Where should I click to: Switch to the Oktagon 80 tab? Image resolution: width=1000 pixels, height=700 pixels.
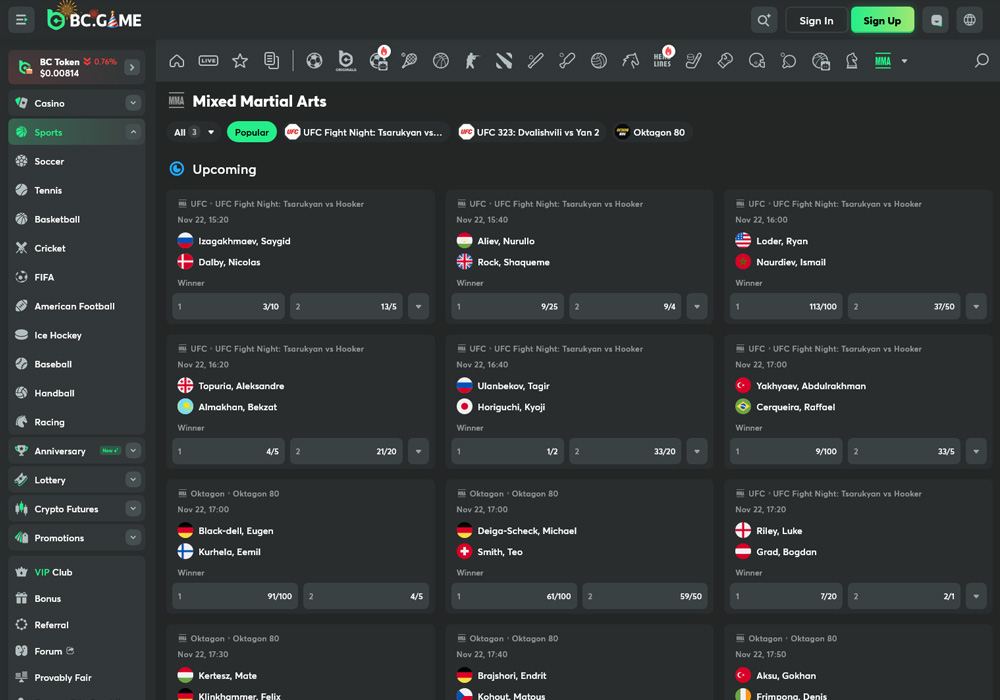pos(651,132)
